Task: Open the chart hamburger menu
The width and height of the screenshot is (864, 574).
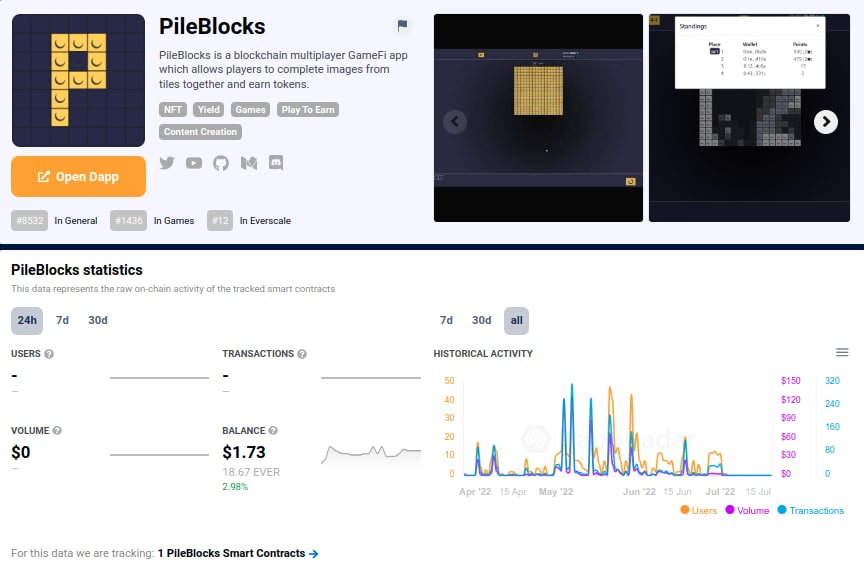Action: tap(842, 352)
